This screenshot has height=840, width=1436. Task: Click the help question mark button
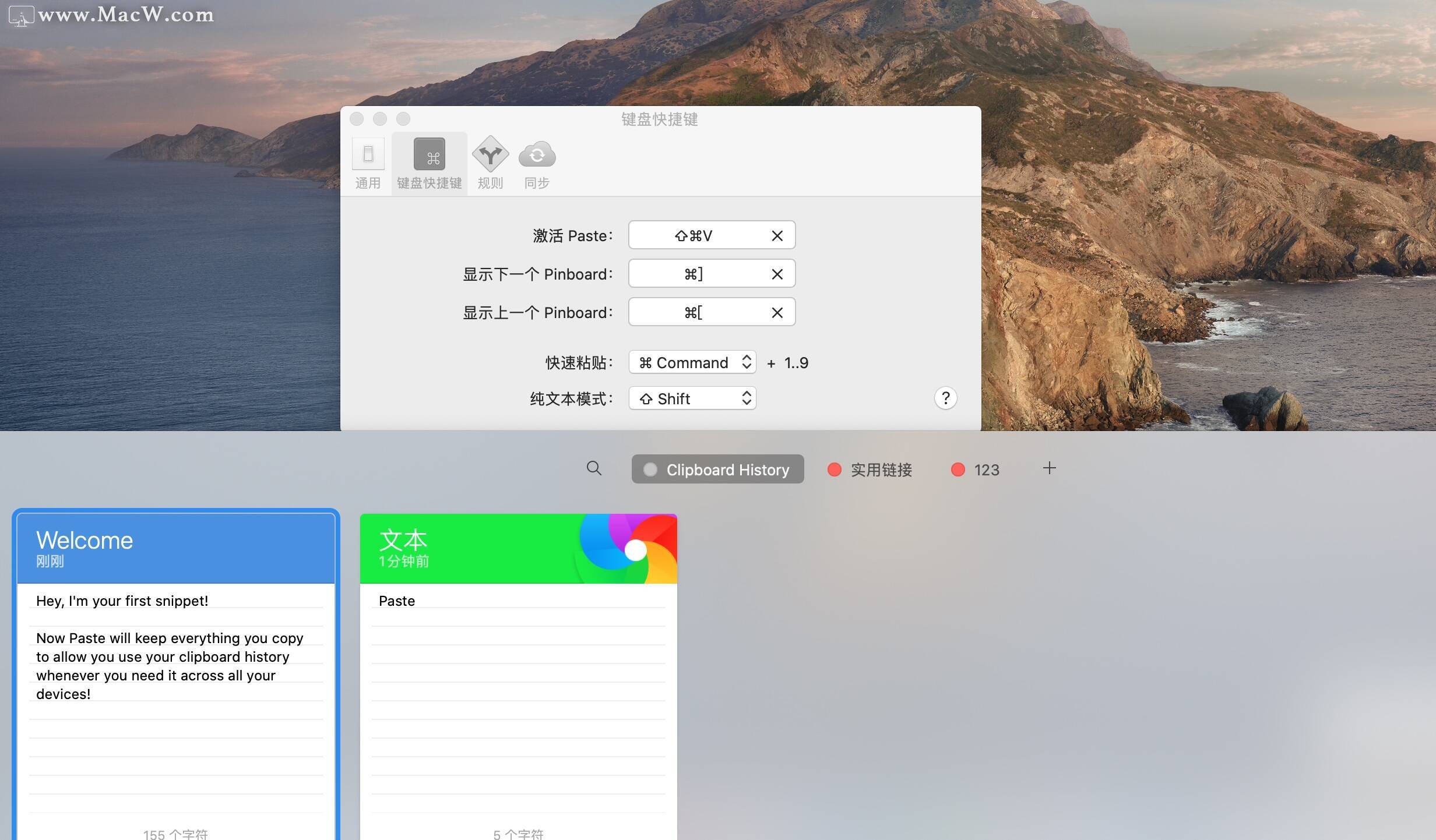(945, 398)
